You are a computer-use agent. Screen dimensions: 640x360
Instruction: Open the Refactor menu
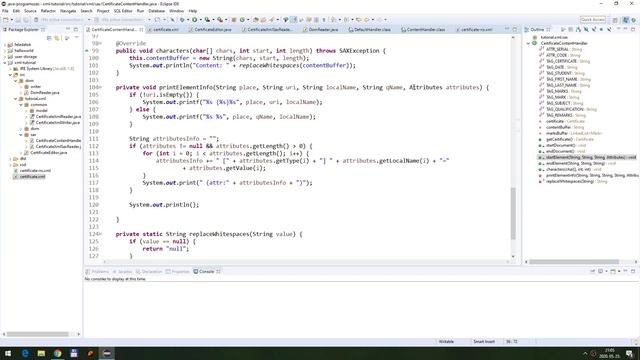pos(48,11)
